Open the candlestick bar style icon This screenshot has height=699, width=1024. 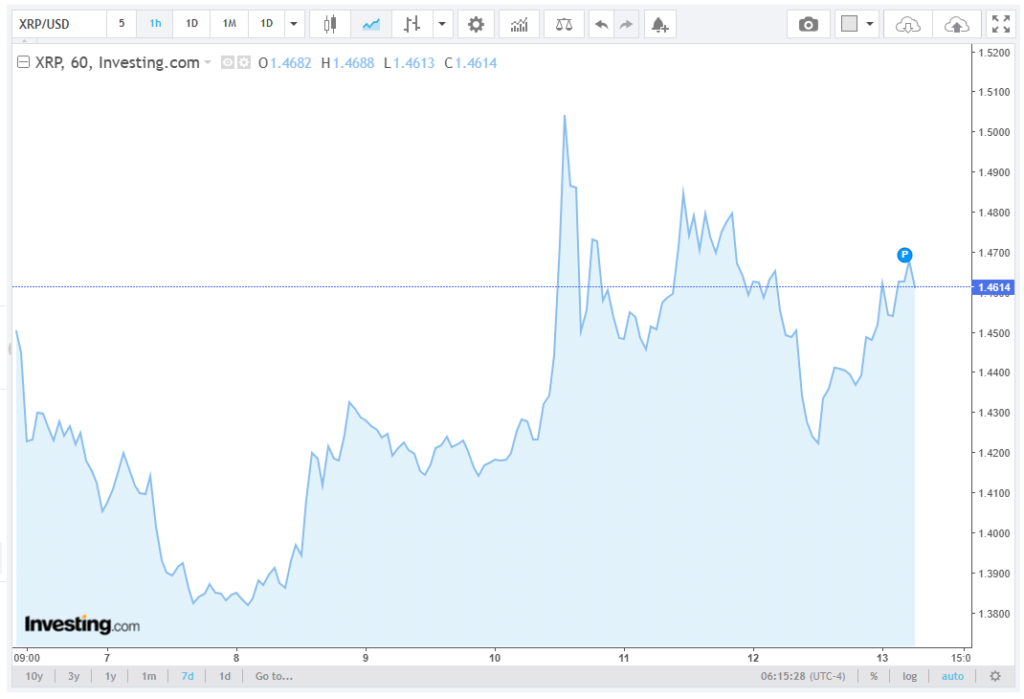pos(330,24)
